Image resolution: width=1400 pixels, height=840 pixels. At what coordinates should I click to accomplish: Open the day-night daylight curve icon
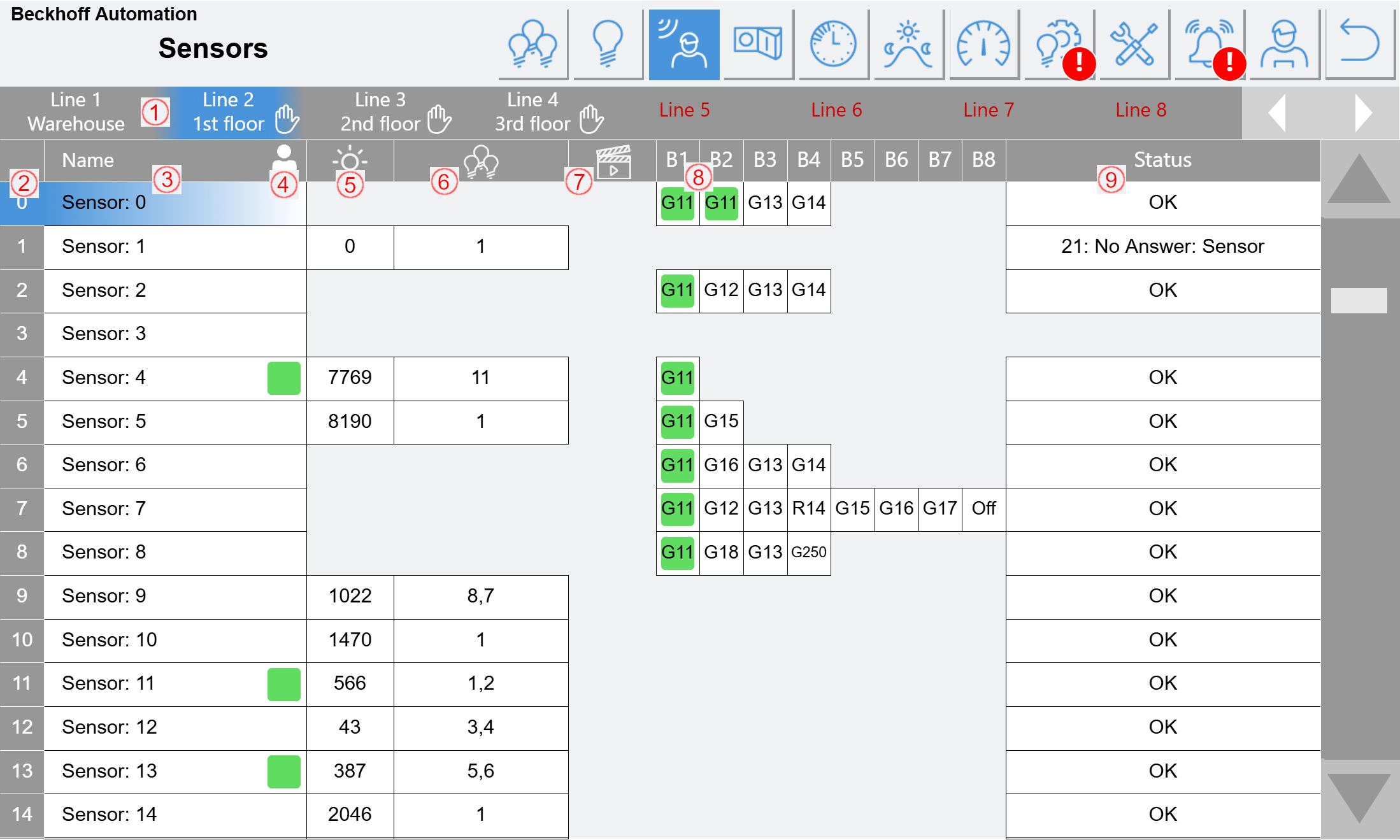point(908,45)
